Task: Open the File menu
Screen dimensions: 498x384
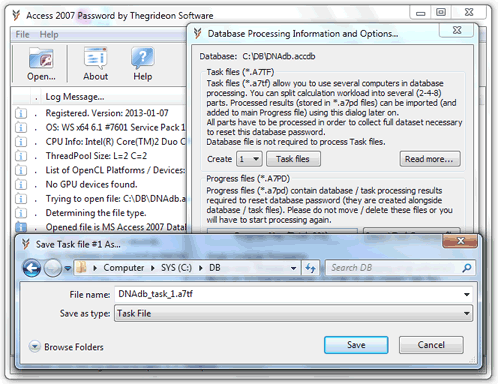Action: [22, 34]
